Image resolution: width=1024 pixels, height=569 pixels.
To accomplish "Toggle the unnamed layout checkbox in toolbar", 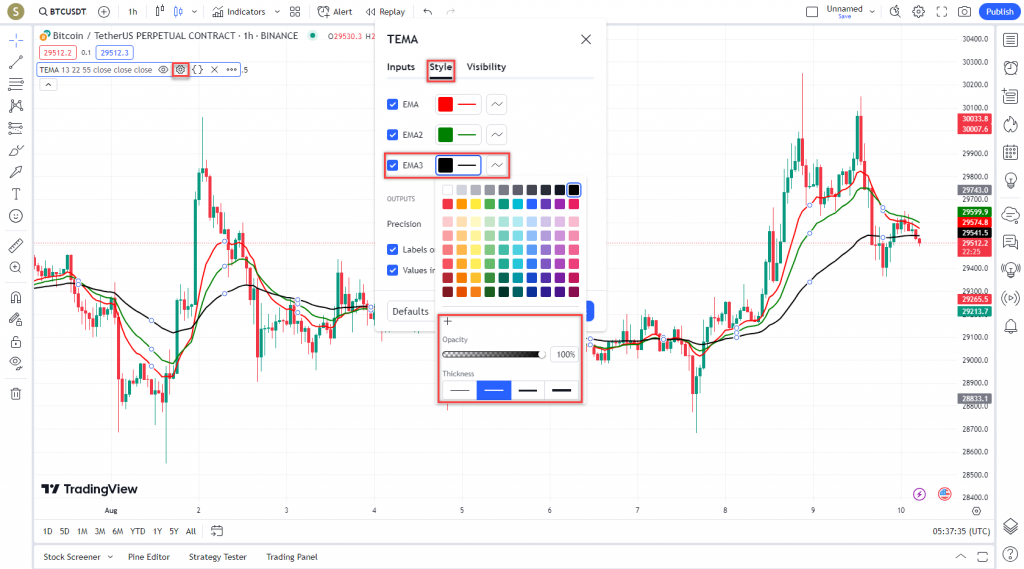I will coord(812,12).
